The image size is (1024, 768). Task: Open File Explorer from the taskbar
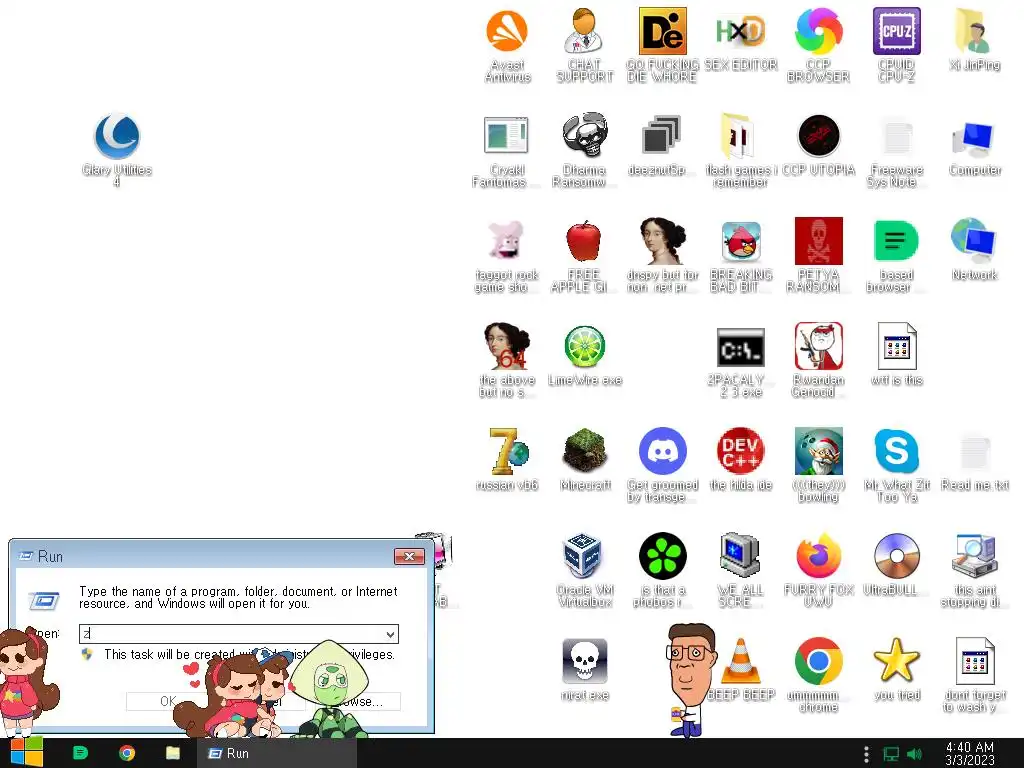pyautogui.click(x=172, y=753)
